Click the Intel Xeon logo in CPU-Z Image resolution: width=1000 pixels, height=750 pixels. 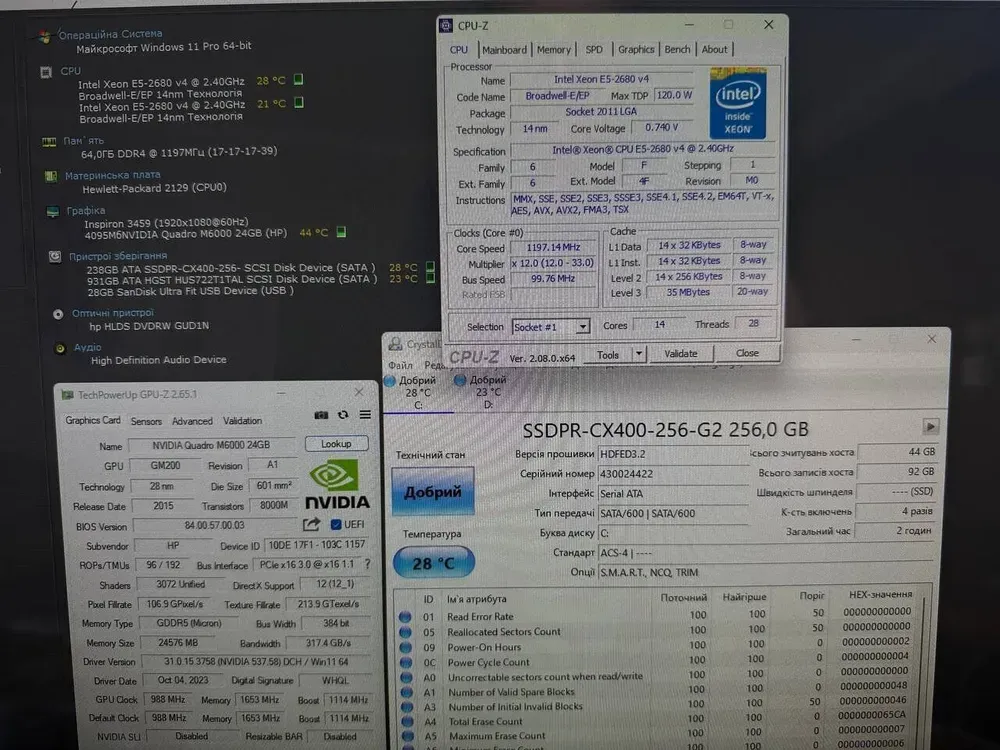click(738, 103)
